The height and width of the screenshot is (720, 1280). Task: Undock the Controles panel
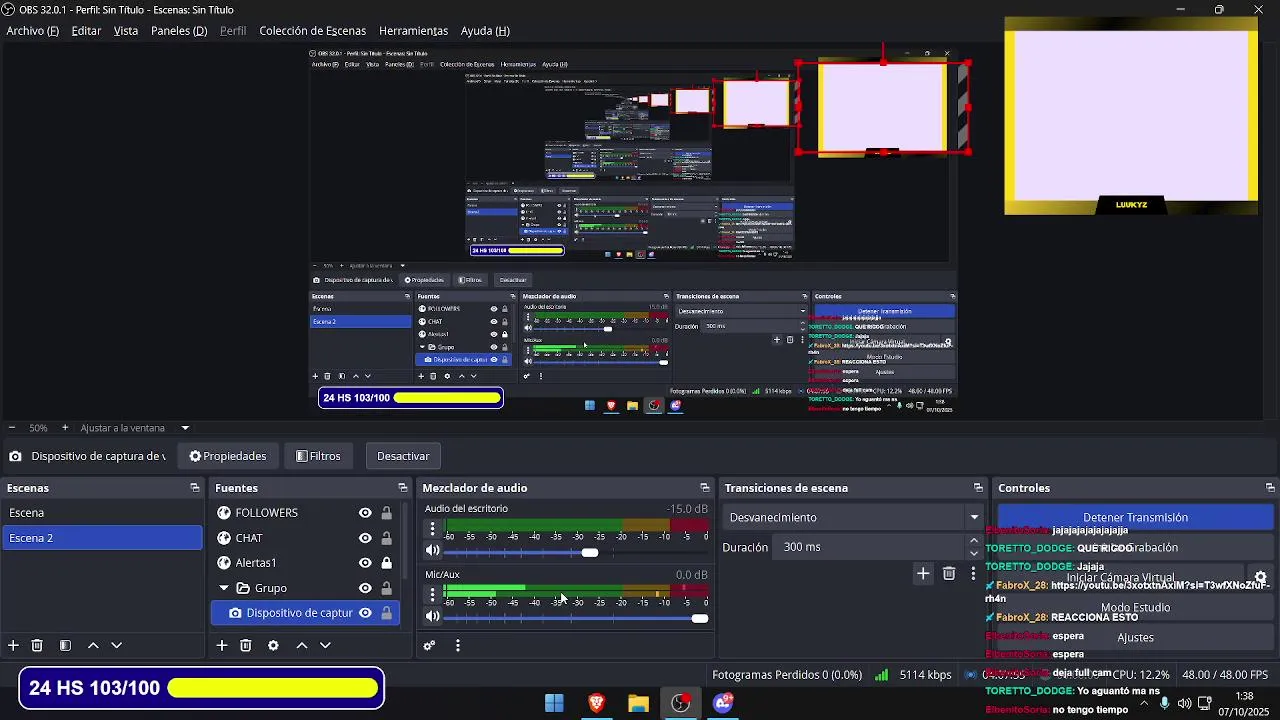pos(1270,488)
